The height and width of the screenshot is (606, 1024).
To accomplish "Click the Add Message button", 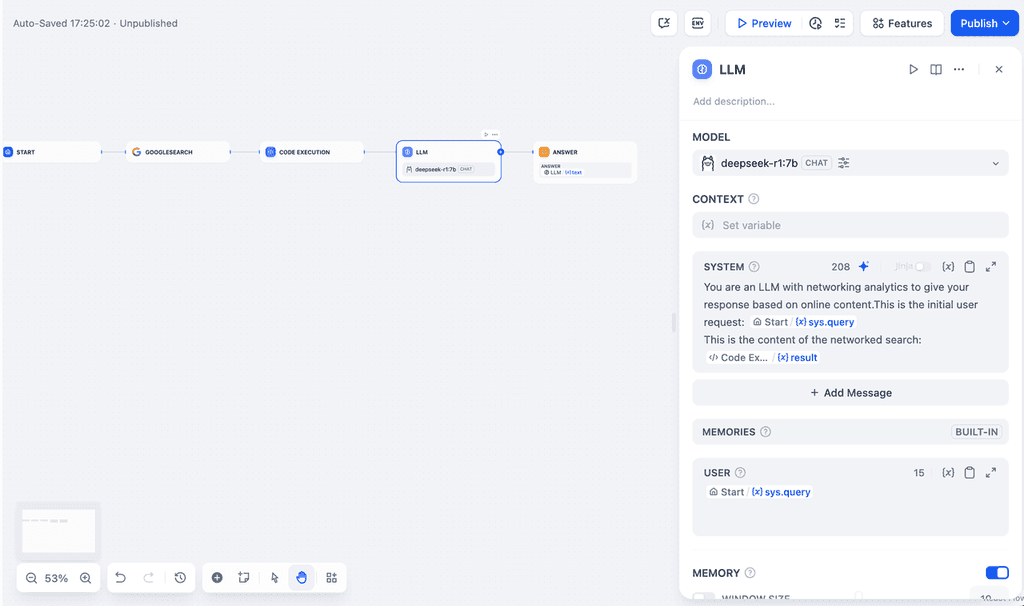I will [x=850, y=392].
